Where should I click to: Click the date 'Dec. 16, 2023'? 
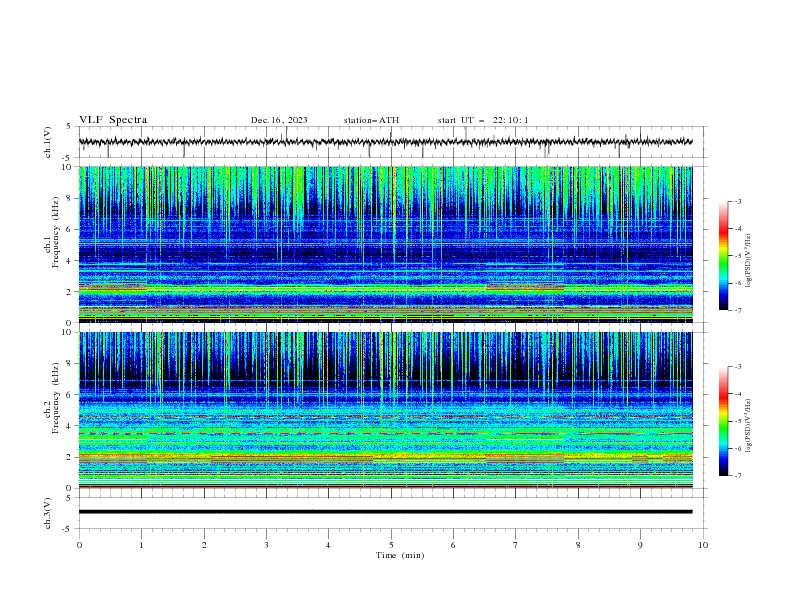point(279,120)
